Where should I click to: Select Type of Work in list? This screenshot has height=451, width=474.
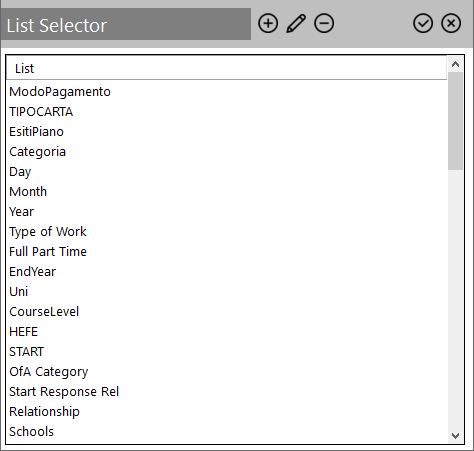(227, 232)
